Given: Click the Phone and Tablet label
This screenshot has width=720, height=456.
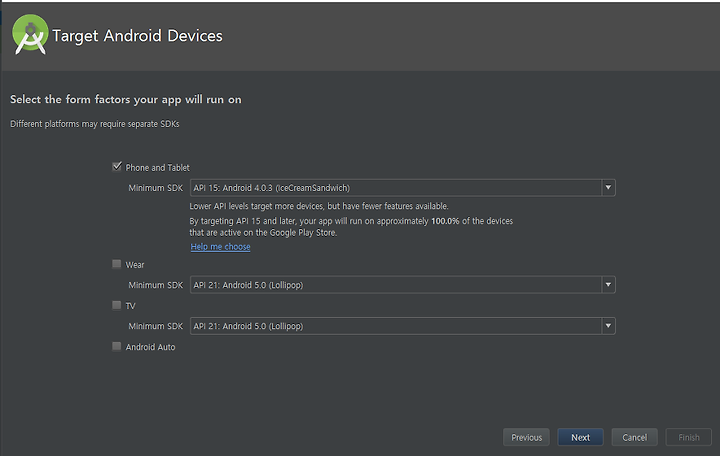Looking at the screenshot, I should [x=158, y=168].
